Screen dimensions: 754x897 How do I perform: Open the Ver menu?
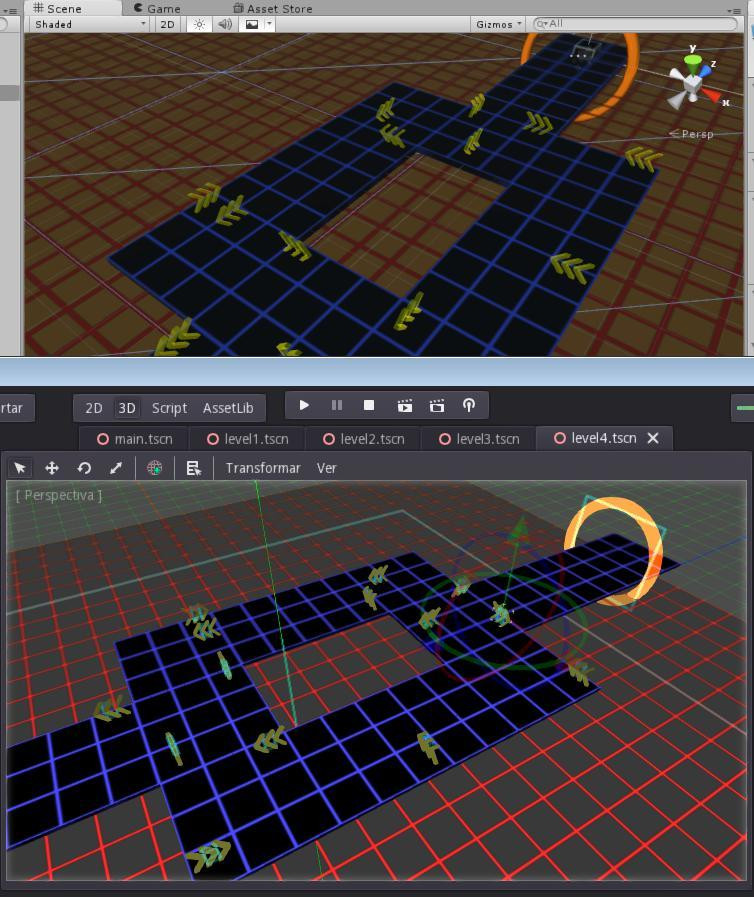pos(326,468)
